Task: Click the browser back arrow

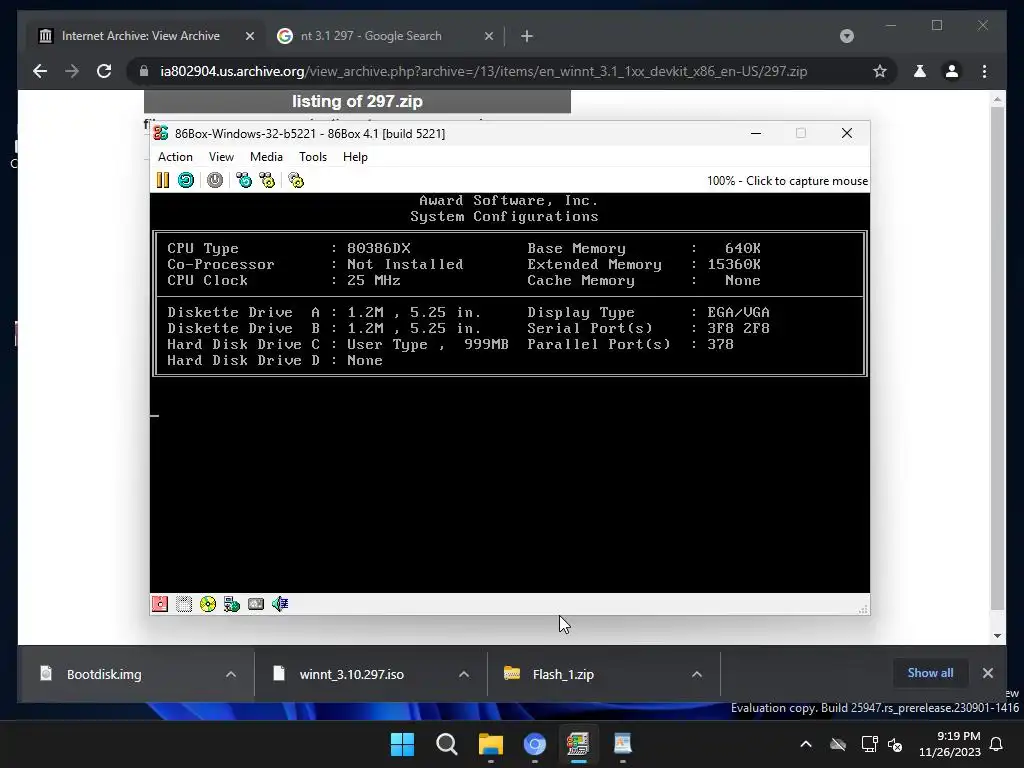Action: pos(40,71)
